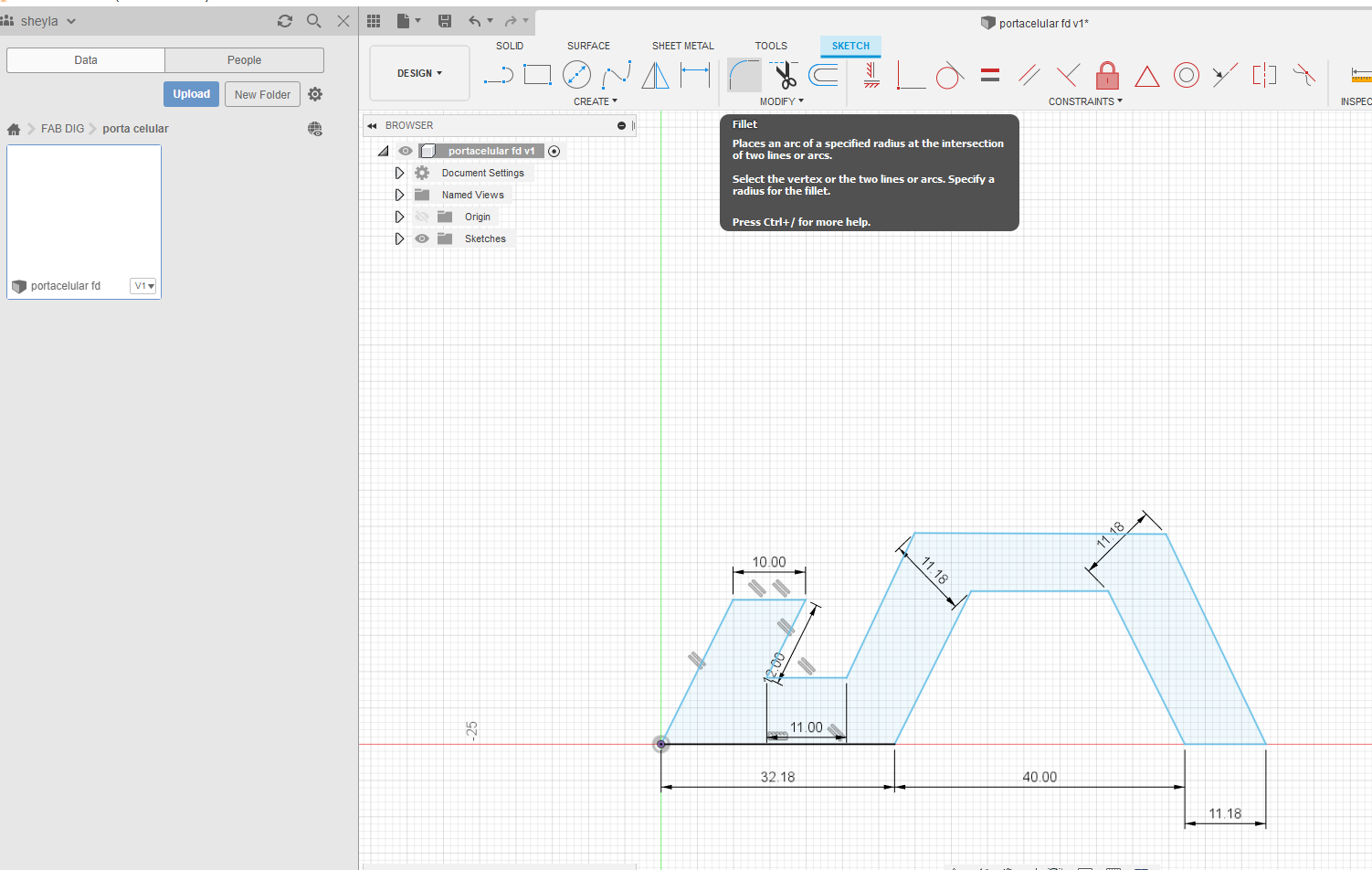
Task: Click the Equal constraint icon
Action: 990,75
